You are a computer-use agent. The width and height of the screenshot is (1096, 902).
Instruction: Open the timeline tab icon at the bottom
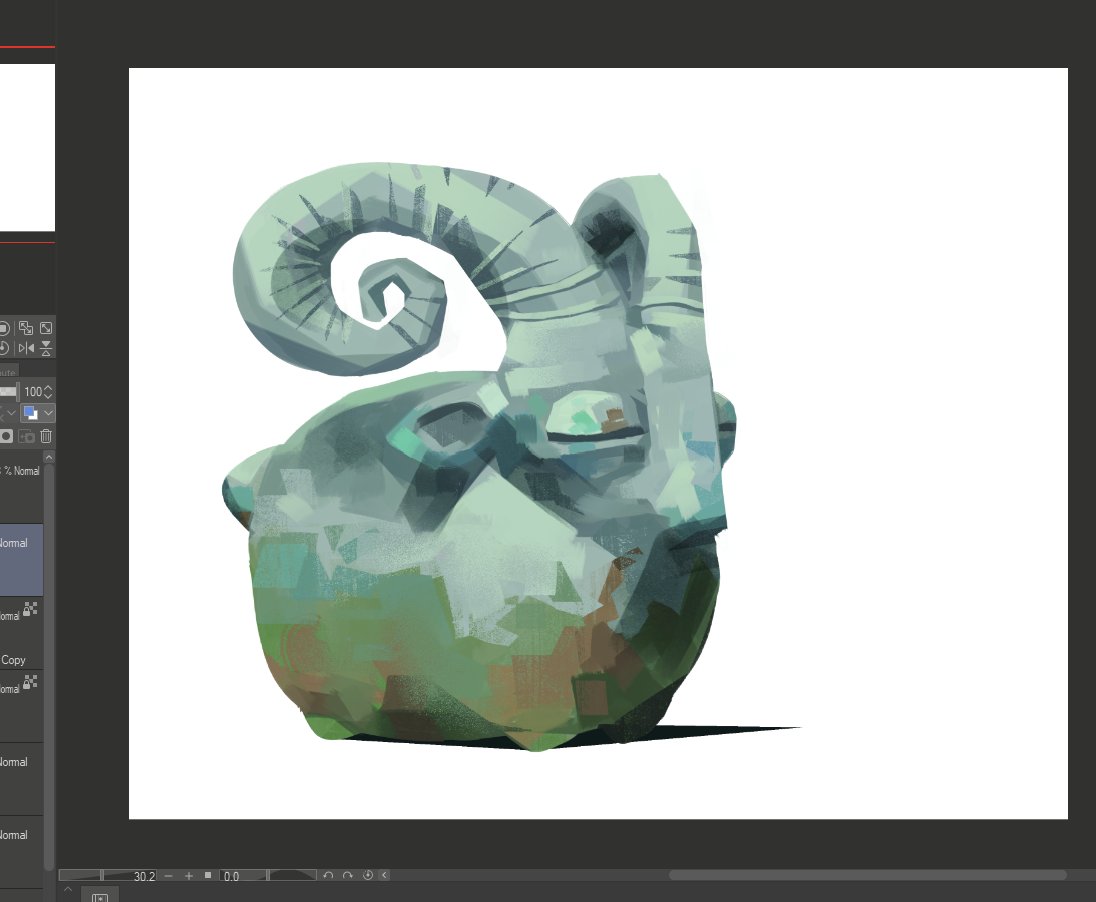pos(100,897)
